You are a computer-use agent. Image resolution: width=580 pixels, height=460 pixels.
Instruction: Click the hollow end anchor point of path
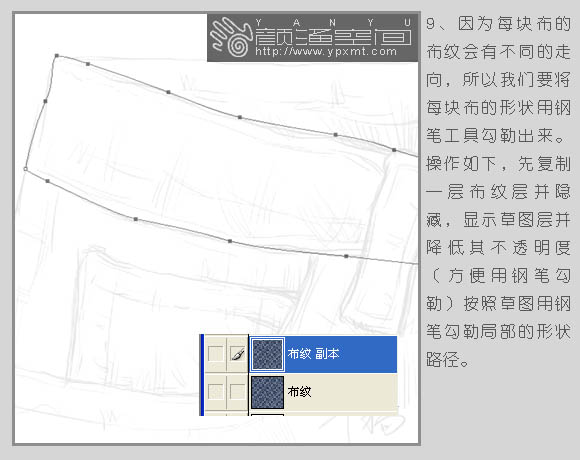pyautogui.click(x=25, y=169)
